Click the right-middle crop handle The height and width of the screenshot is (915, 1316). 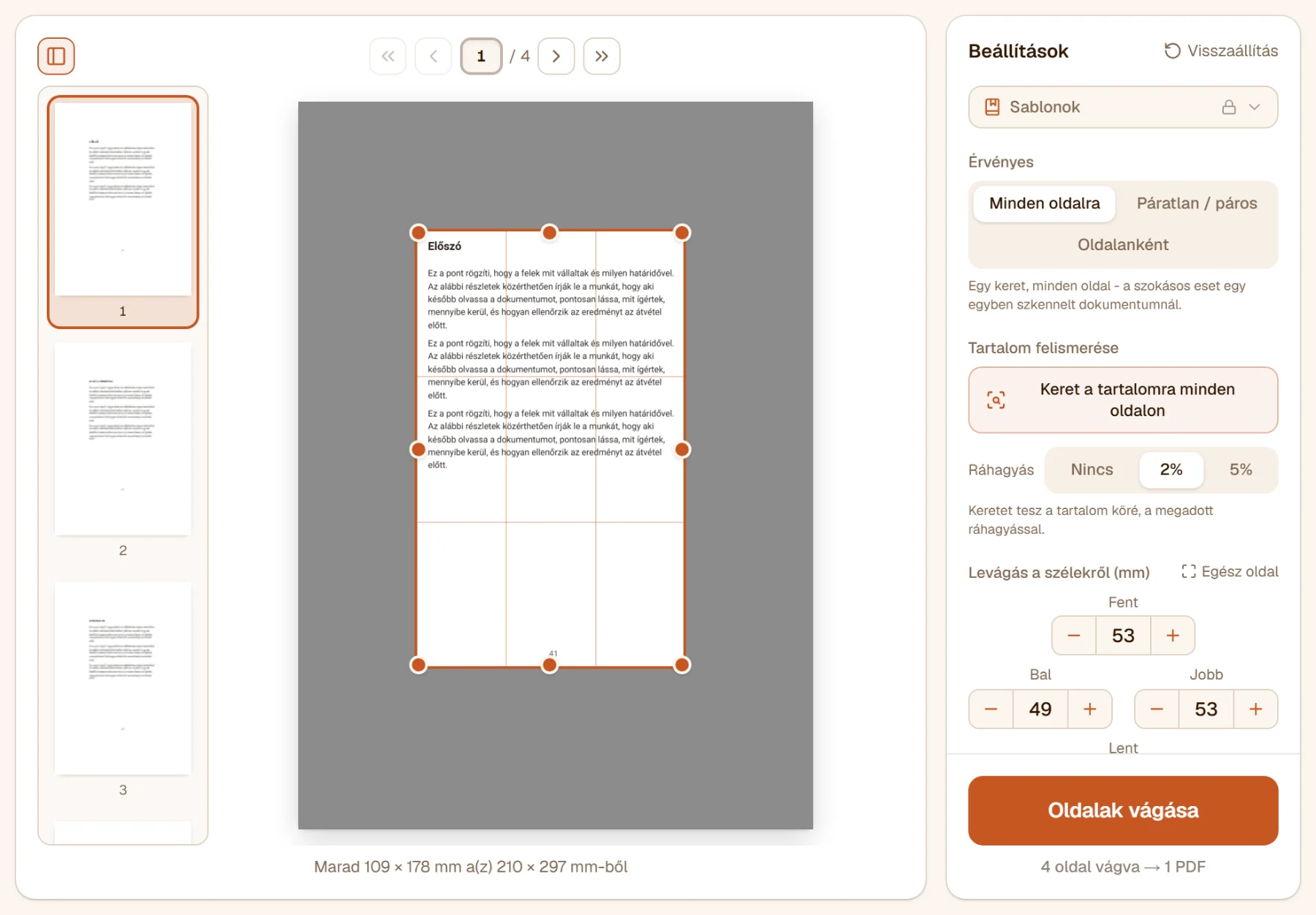click(x=682, y=449)
